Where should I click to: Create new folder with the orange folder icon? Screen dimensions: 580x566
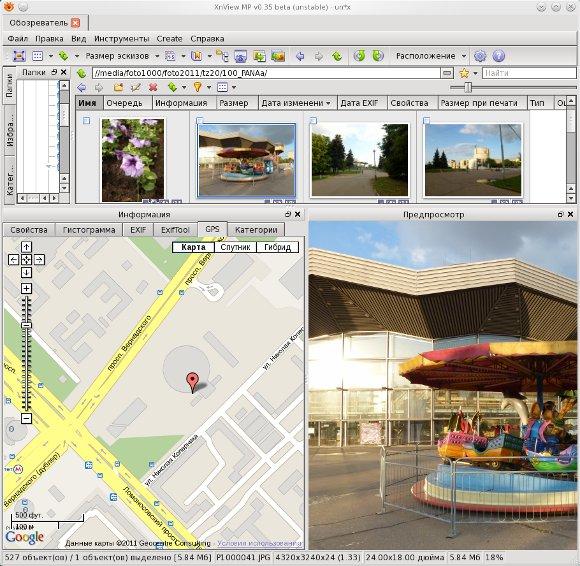click(118, 88)
